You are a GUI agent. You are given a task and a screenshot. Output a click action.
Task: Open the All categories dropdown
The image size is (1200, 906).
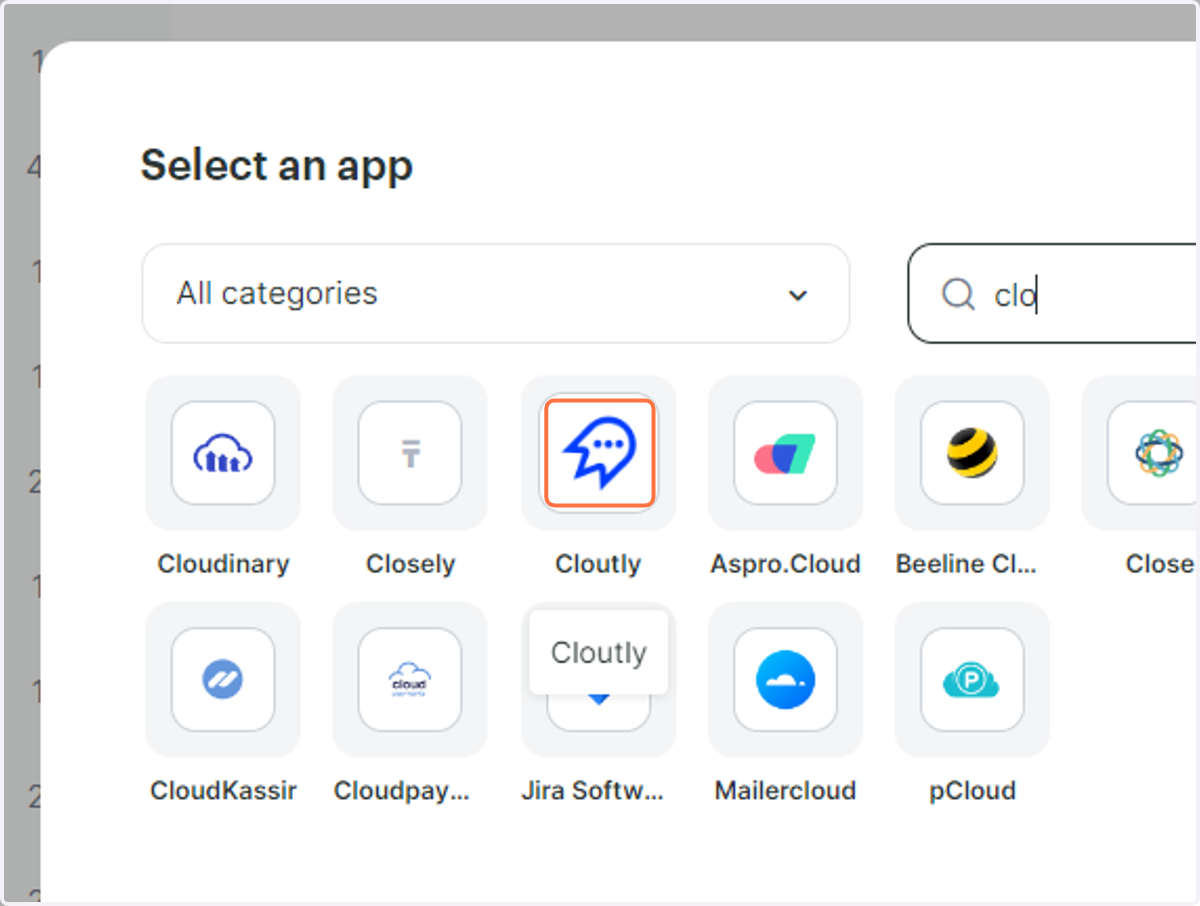click(x=496, y=293)
